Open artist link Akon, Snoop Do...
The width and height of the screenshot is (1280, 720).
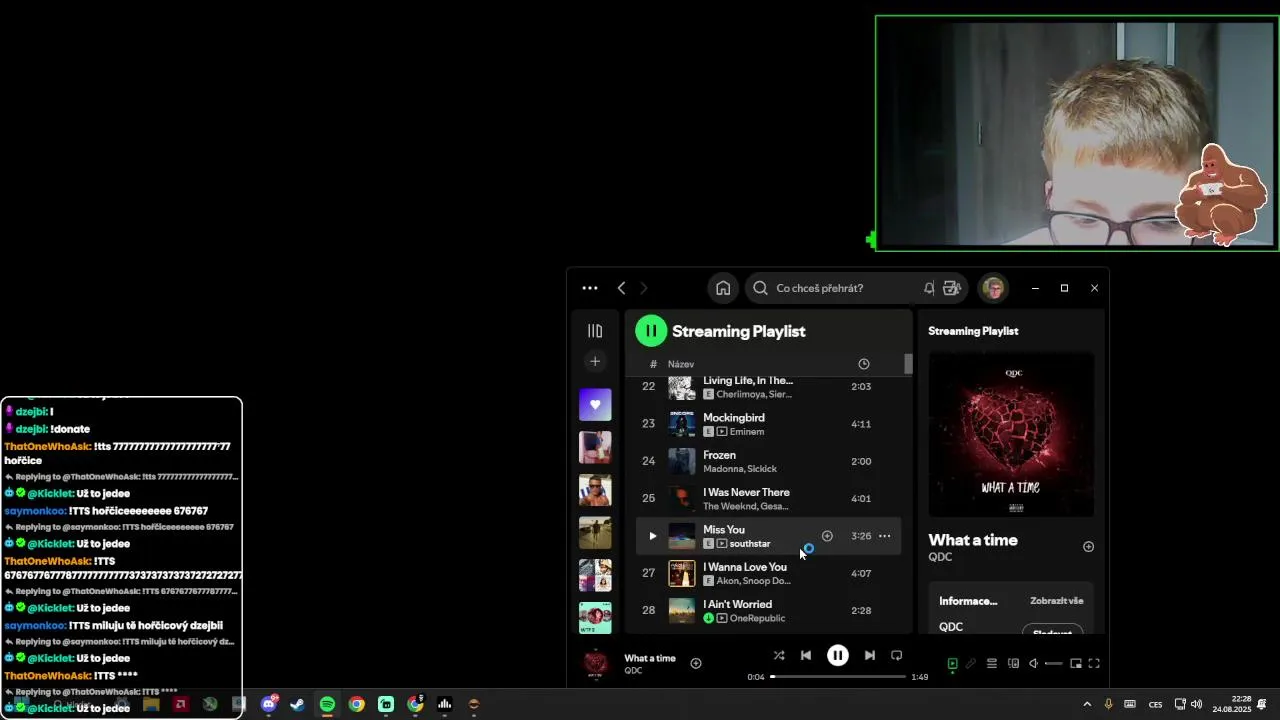click(753, 581)
